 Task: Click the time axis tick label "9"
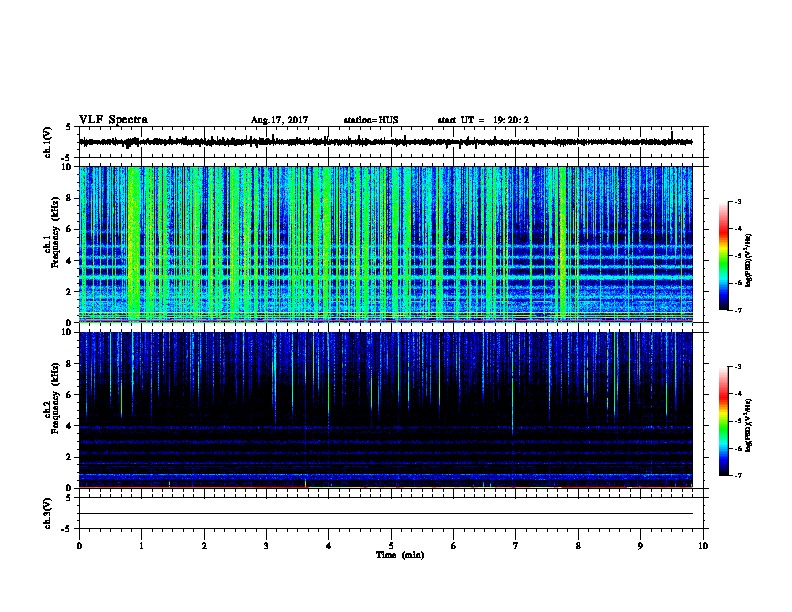640,546
